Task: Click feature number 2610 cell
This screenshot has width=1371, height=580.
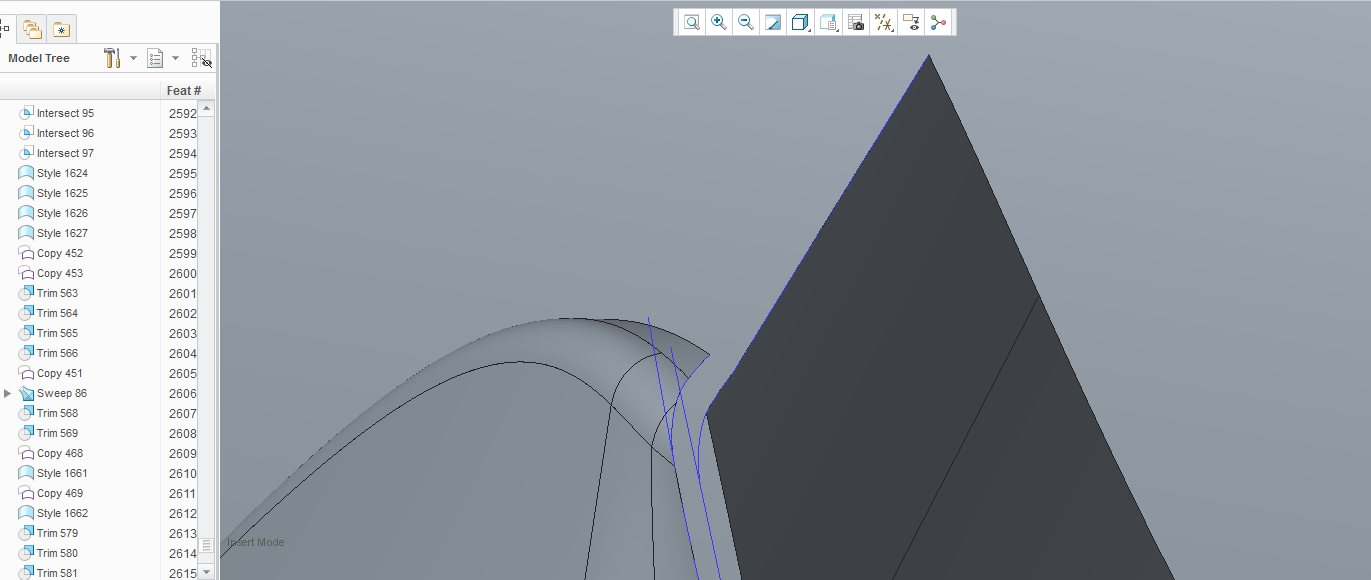Action: (183, 473)
